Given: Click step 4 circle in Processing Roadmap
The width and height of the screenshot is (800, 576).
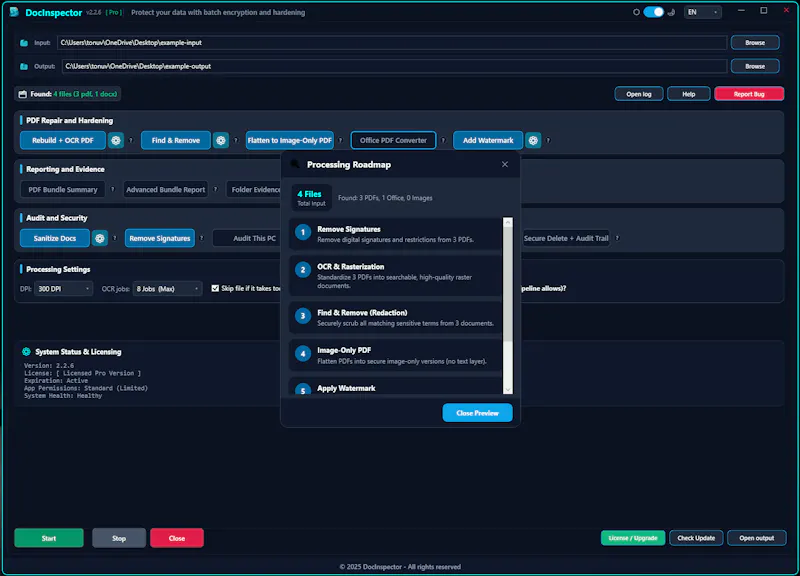Looking at the screenshot, I should (303, 354).
